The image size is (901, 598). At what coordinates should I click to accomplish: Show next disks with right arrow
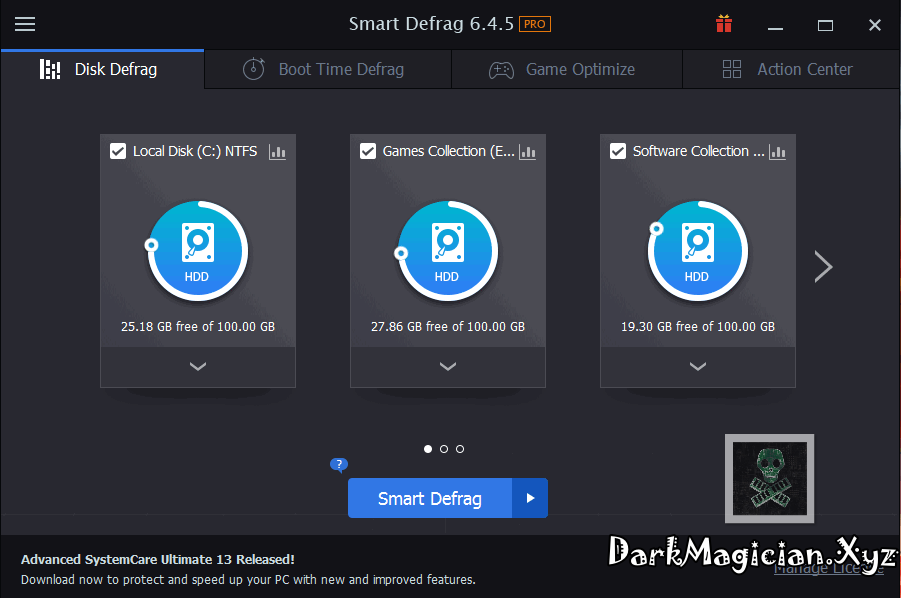coord(823,267)
